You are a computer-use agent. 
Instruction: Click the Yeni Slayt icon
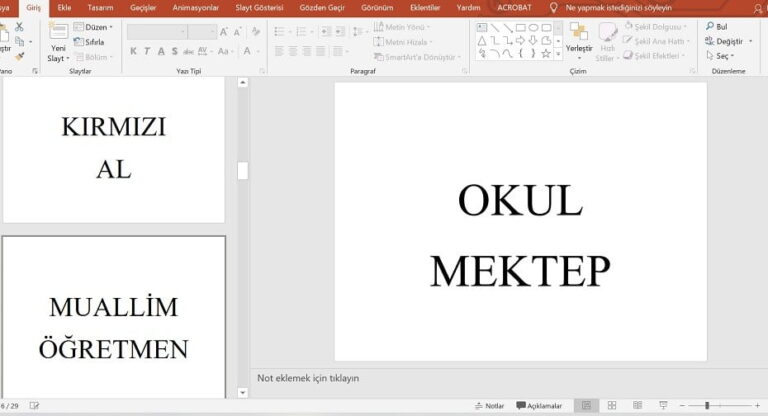tap(58, 31)
